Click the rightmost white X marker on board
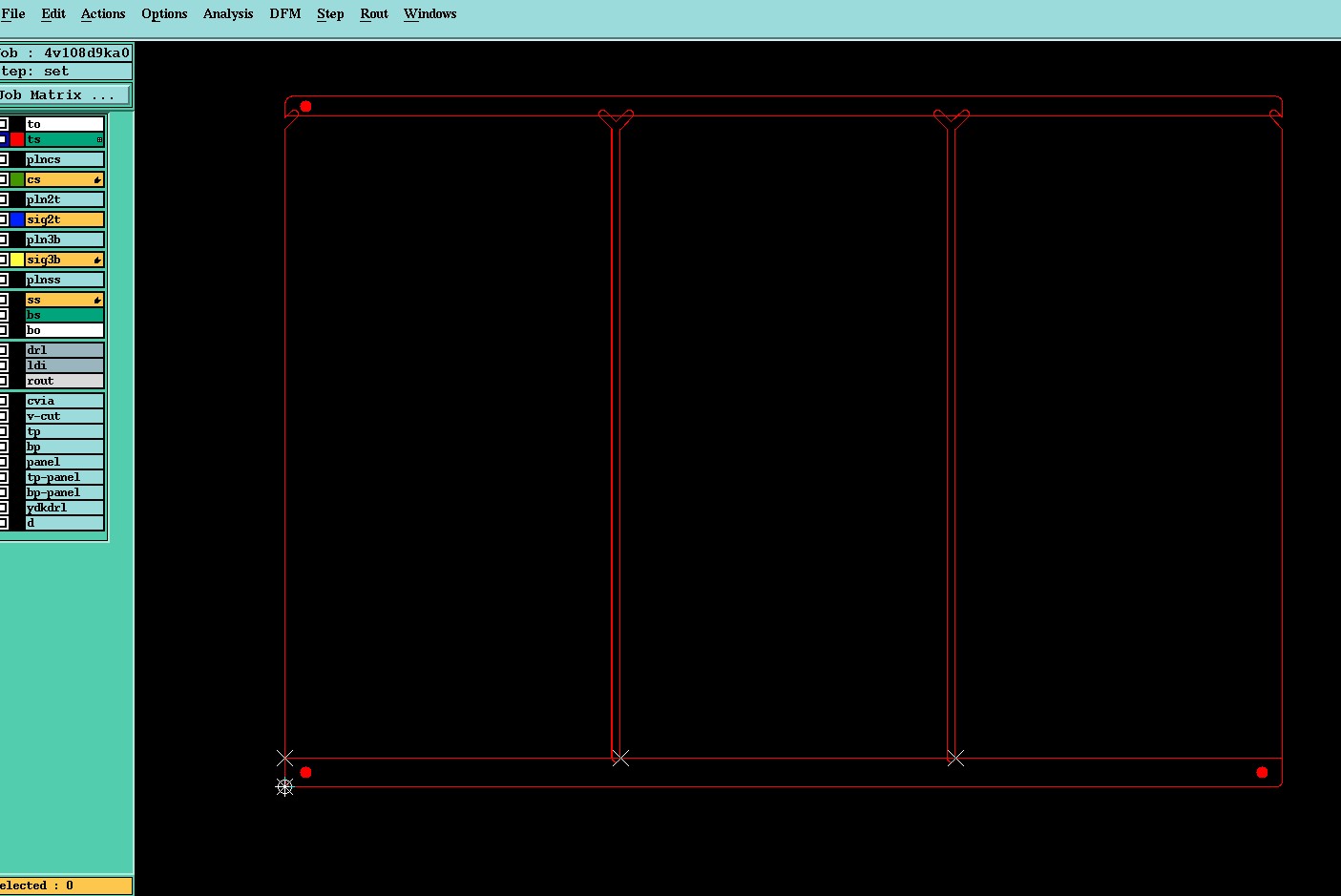Image resolution: width=1341 pixels, height=896 pixels. point(955,758)
